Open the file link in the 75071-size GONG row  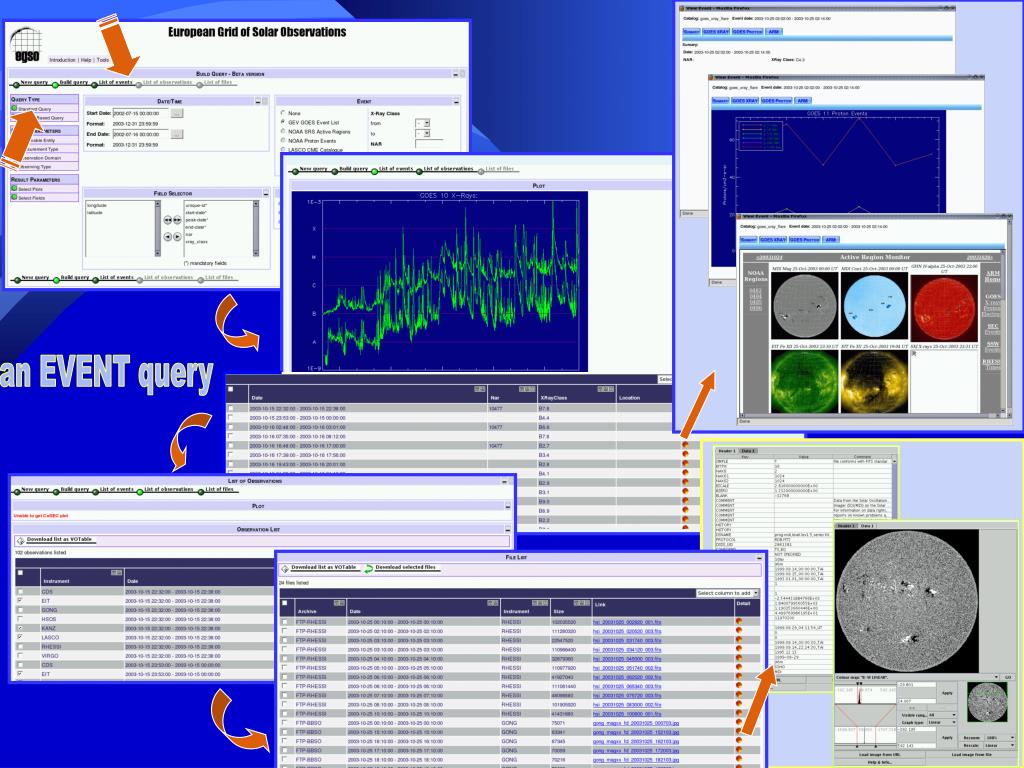click(x=636, y=723)
